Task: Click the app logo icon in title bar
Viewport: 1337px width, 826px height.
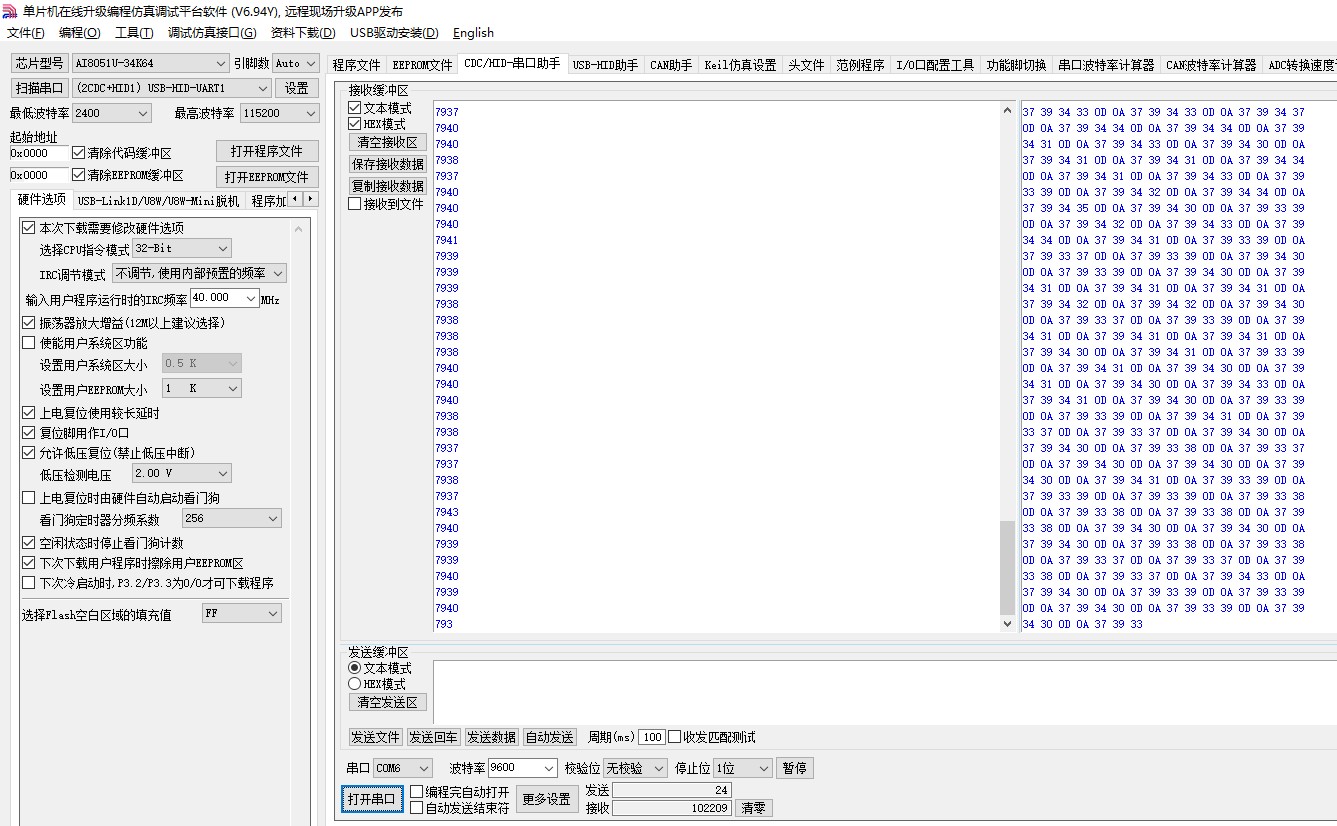Action: pyautogui.click(x=10, y=11)
